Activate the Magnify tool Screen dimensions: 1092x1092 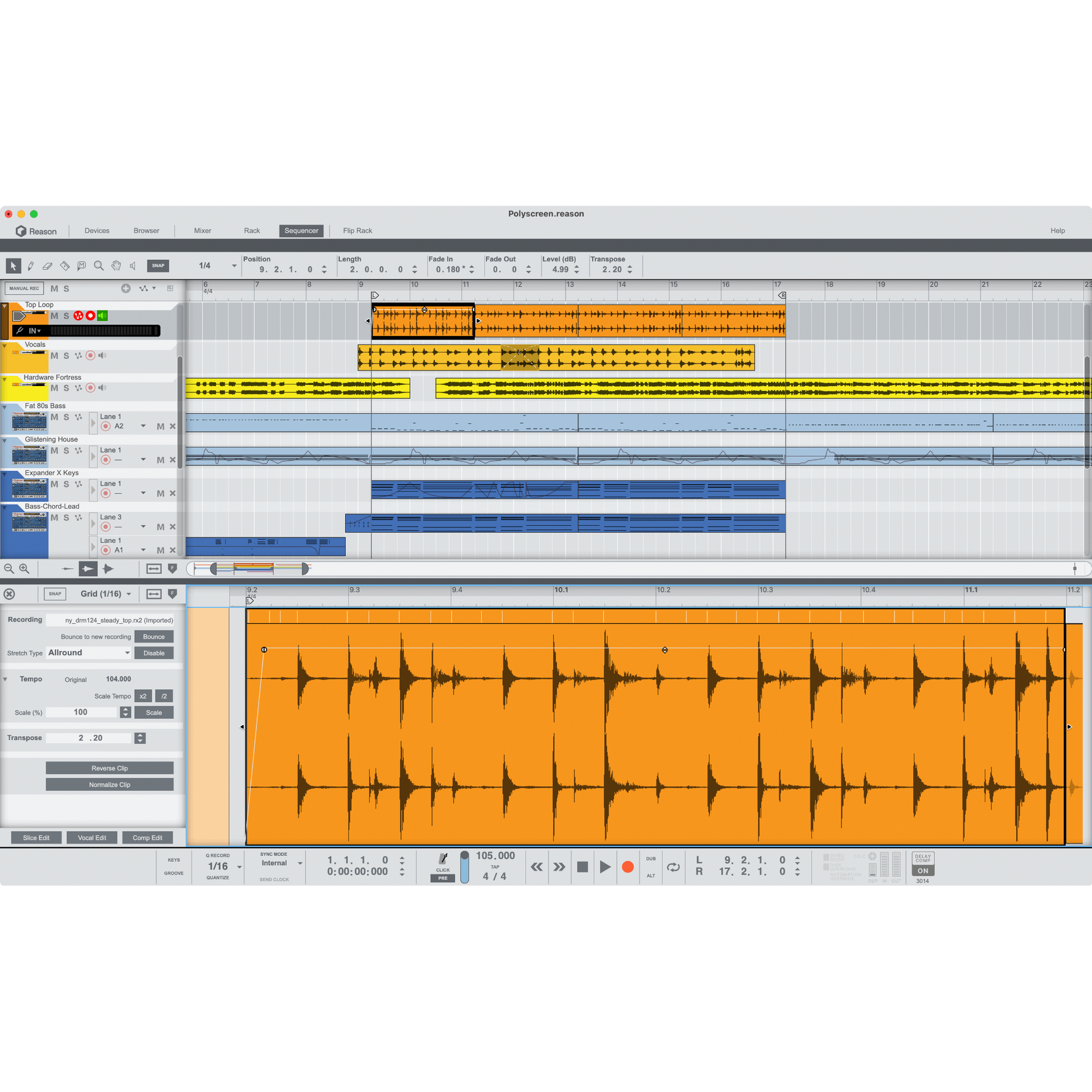[x=99, y=265]
